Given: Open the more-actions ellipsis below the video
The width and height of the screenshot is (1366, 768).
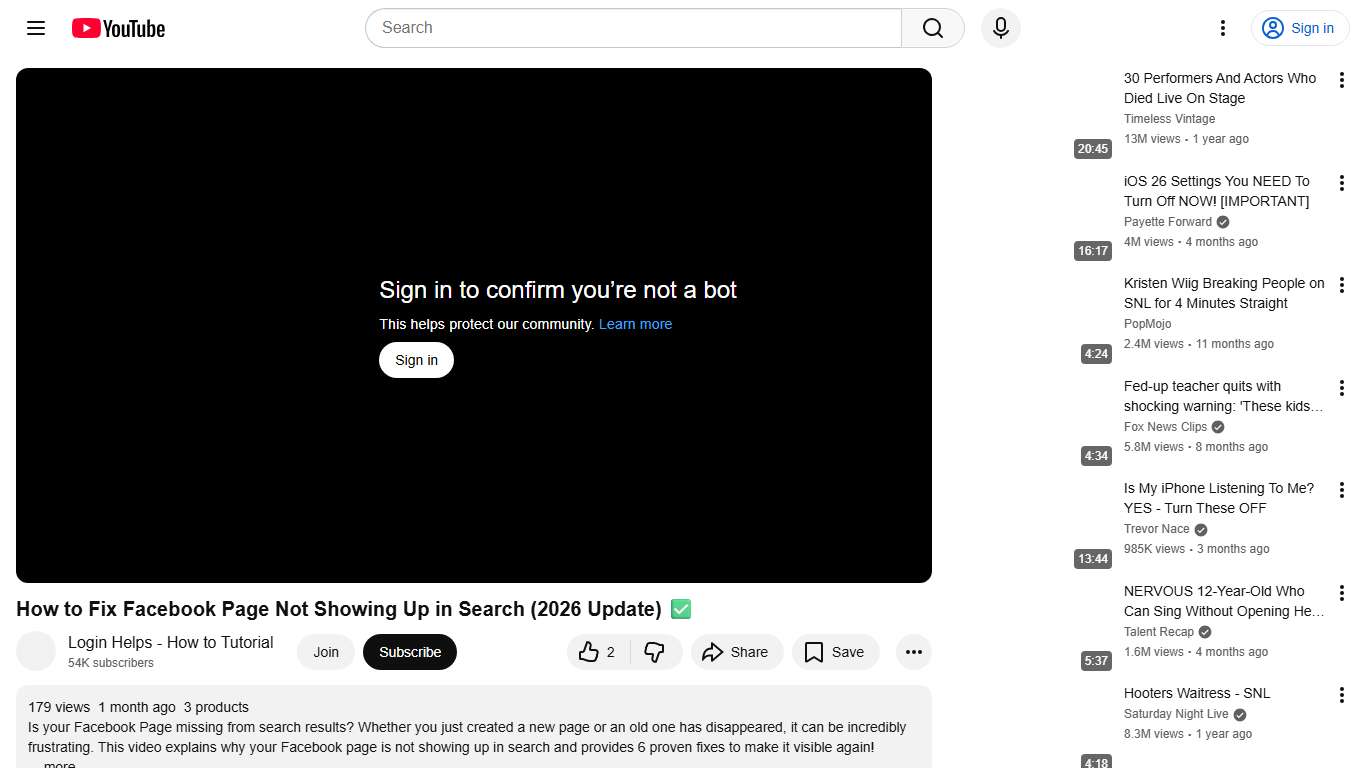Looking at the screenshot, I should tap(913, 651).
